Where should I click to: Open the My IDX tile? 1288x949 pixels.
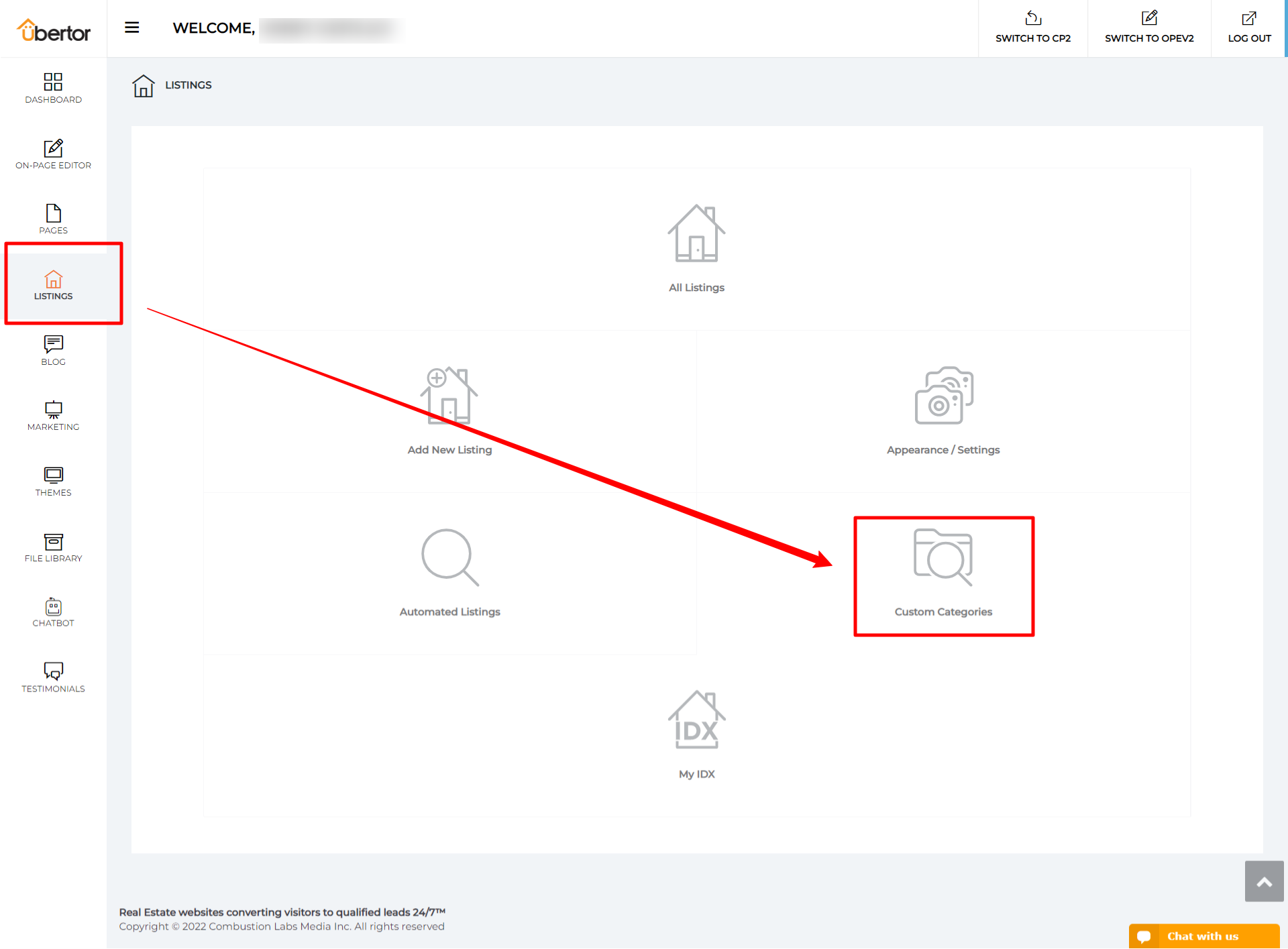(696, 734)
